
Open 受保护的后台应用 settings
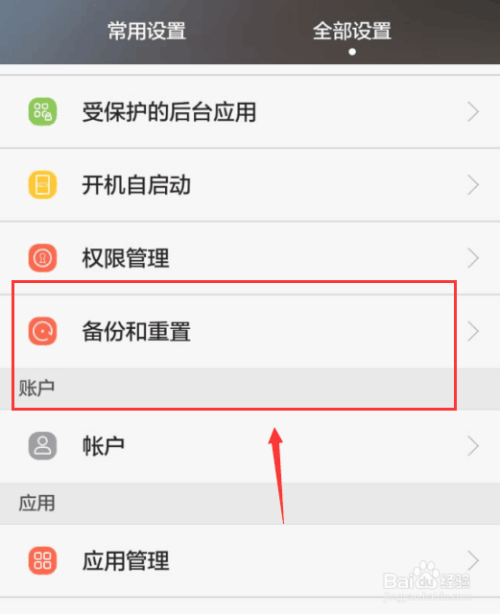pos(250,112)
